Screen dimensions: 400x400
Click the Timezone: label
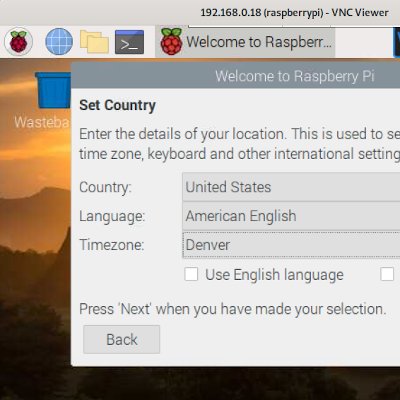pos(112,245)
